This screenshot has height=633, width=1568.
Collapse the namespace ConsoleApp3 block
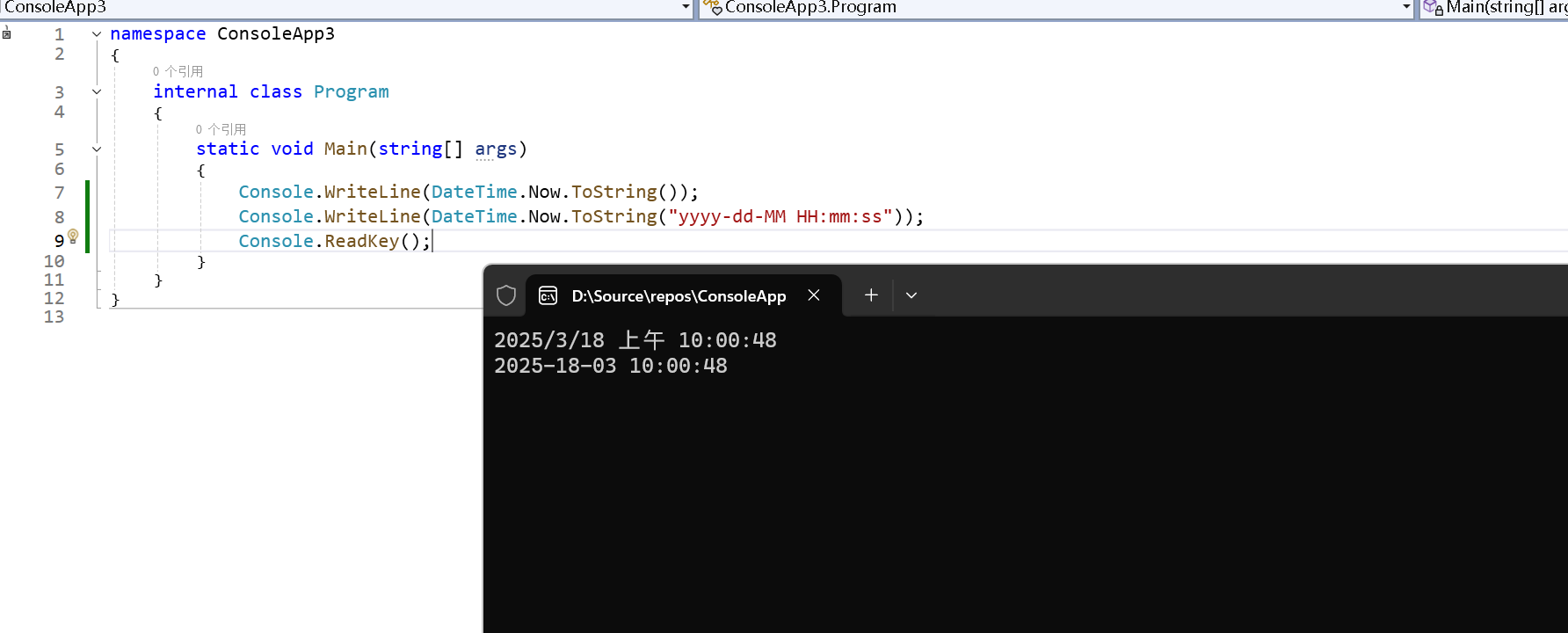pyautogui.click(x=97, y=34)
